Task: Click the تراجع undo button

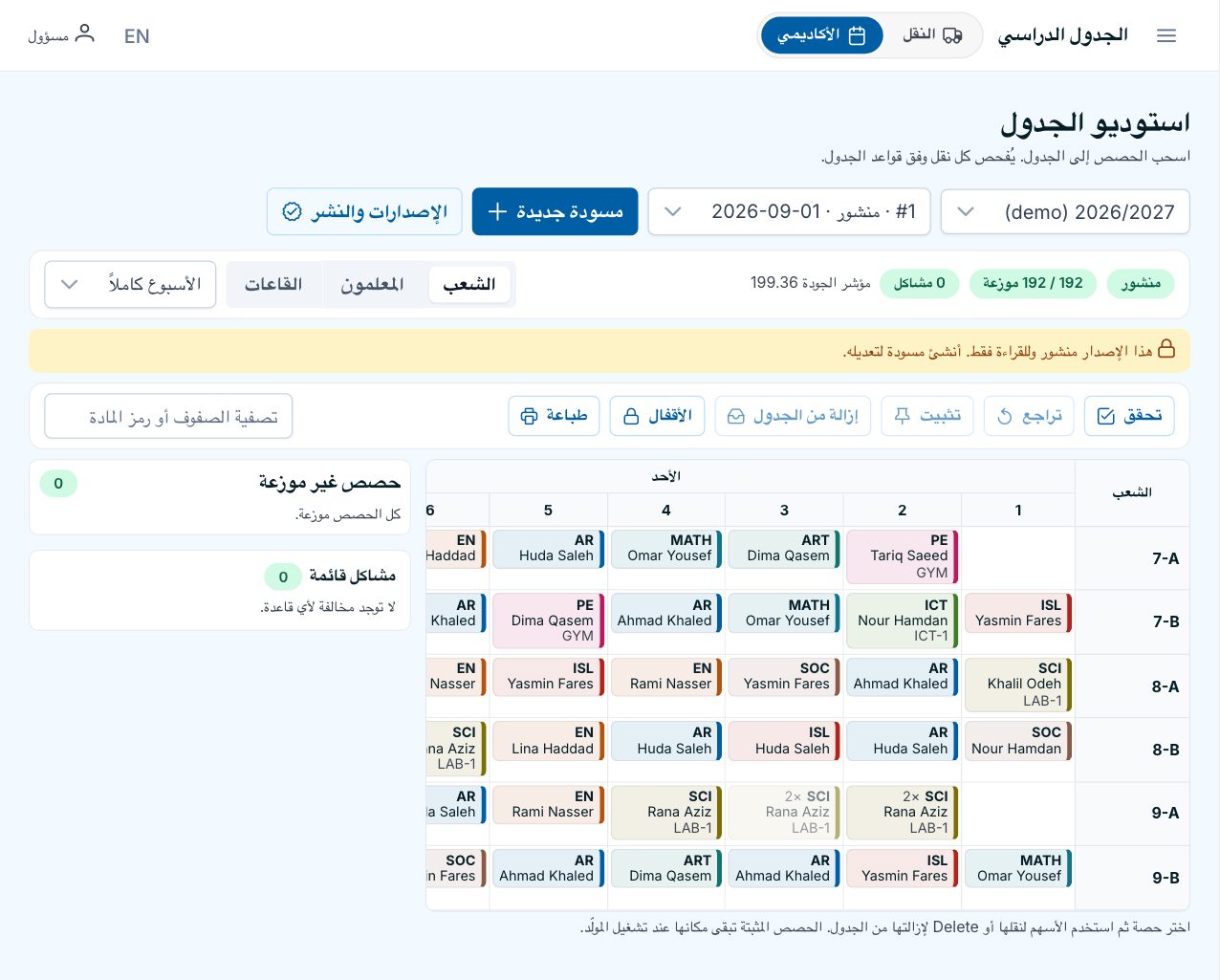Action: [1029, 416]
